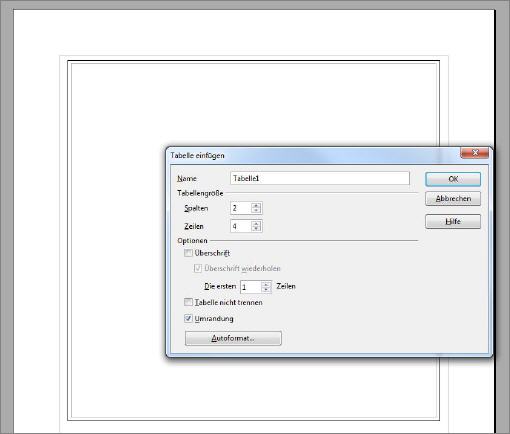This screenshot has height=434, width=510.
Task: Uncheck the Umrandung checkbox
Action: pos(188,318)
